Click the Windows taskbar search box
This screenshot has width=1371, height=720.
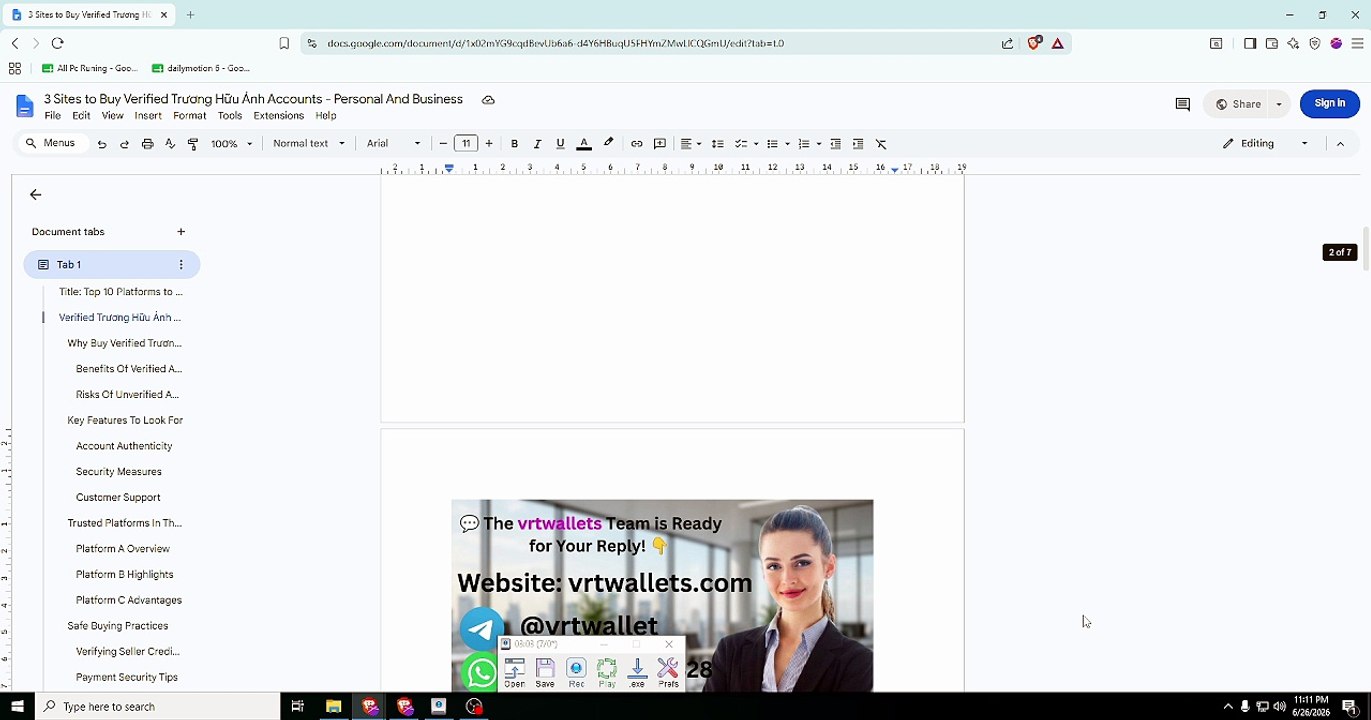point(158,706)
